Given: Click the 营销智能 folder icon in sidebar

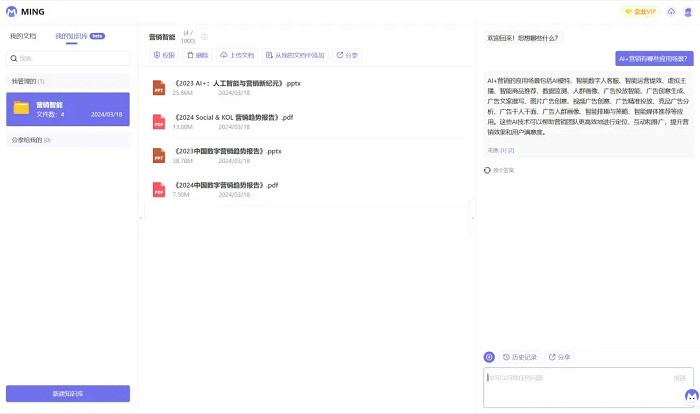Looking at the screenshot, I should click(21, 107).
